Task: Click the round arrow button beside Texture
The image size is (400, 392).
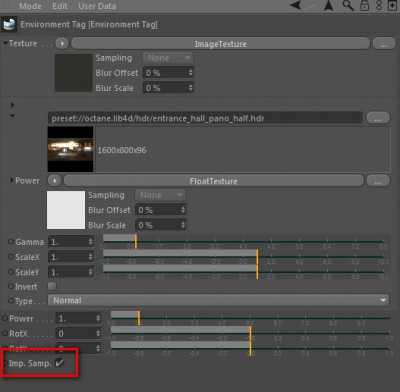Action: point(62,43)
